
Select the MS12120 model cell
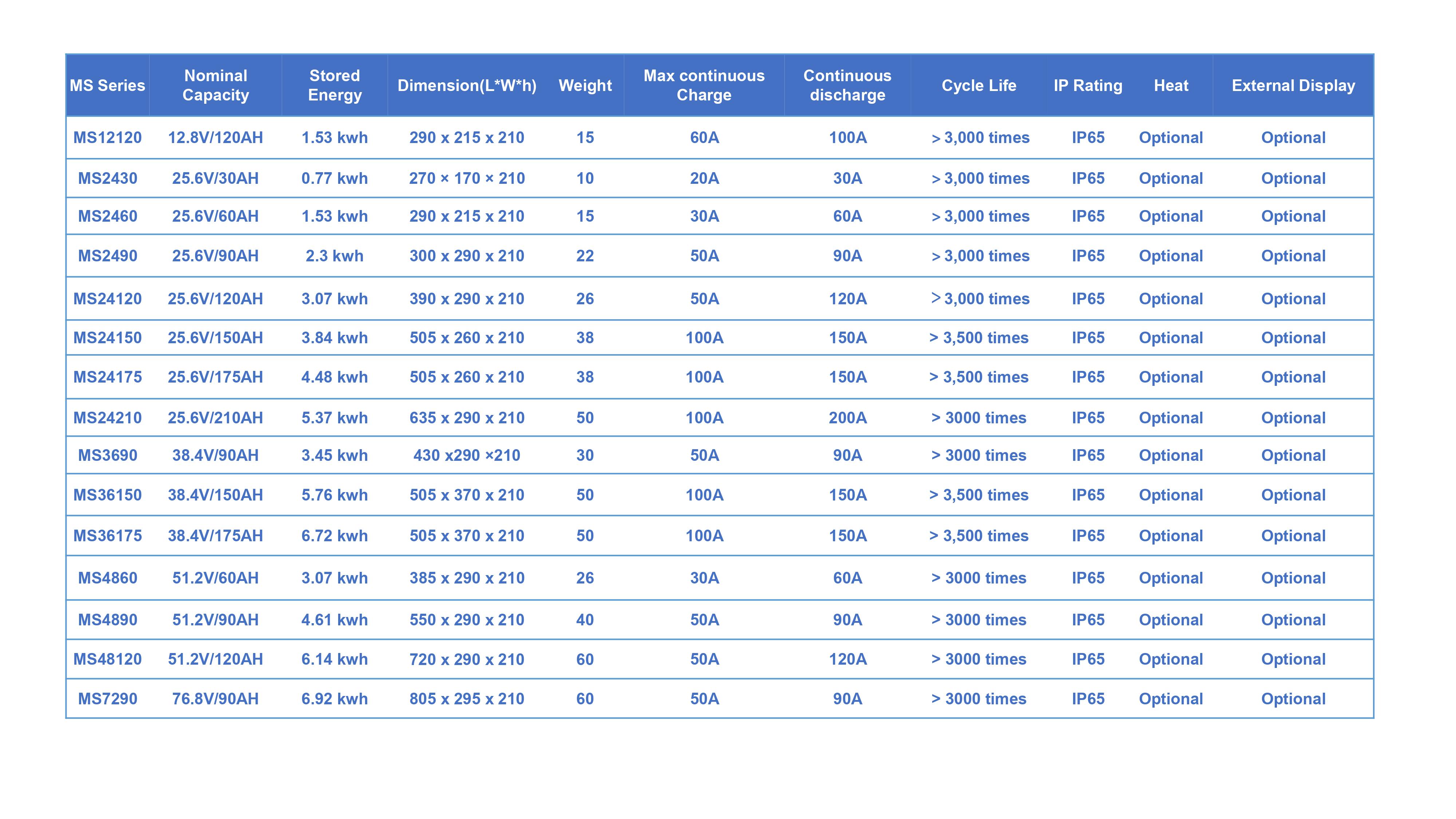[107, 137]
